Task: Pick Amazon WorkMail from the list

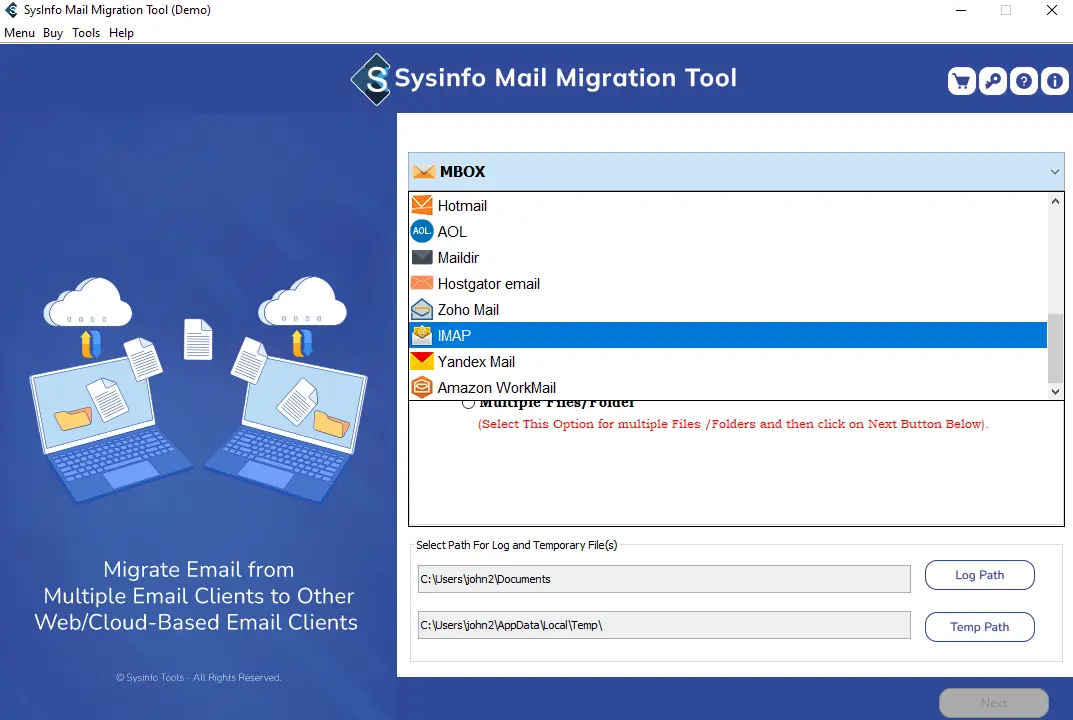Action: pyautogui.click(x=728, y=387)
